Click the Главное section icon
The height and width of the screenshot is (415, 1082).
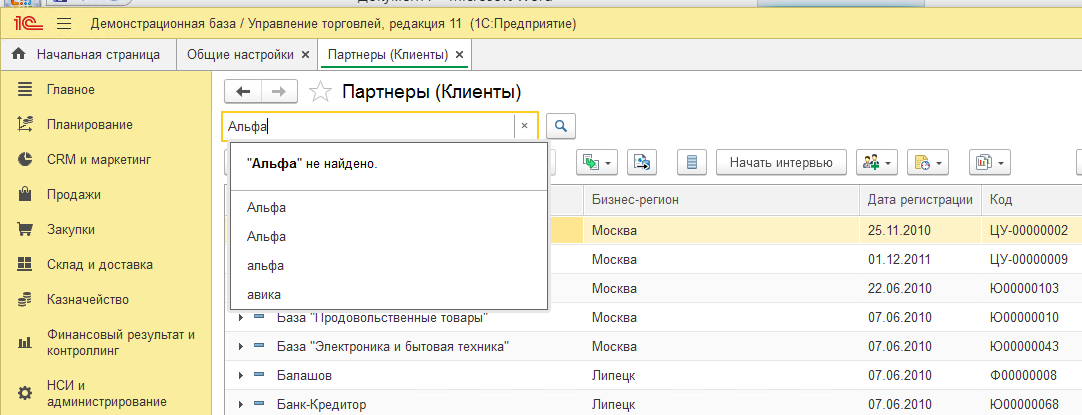click(25, 89)
